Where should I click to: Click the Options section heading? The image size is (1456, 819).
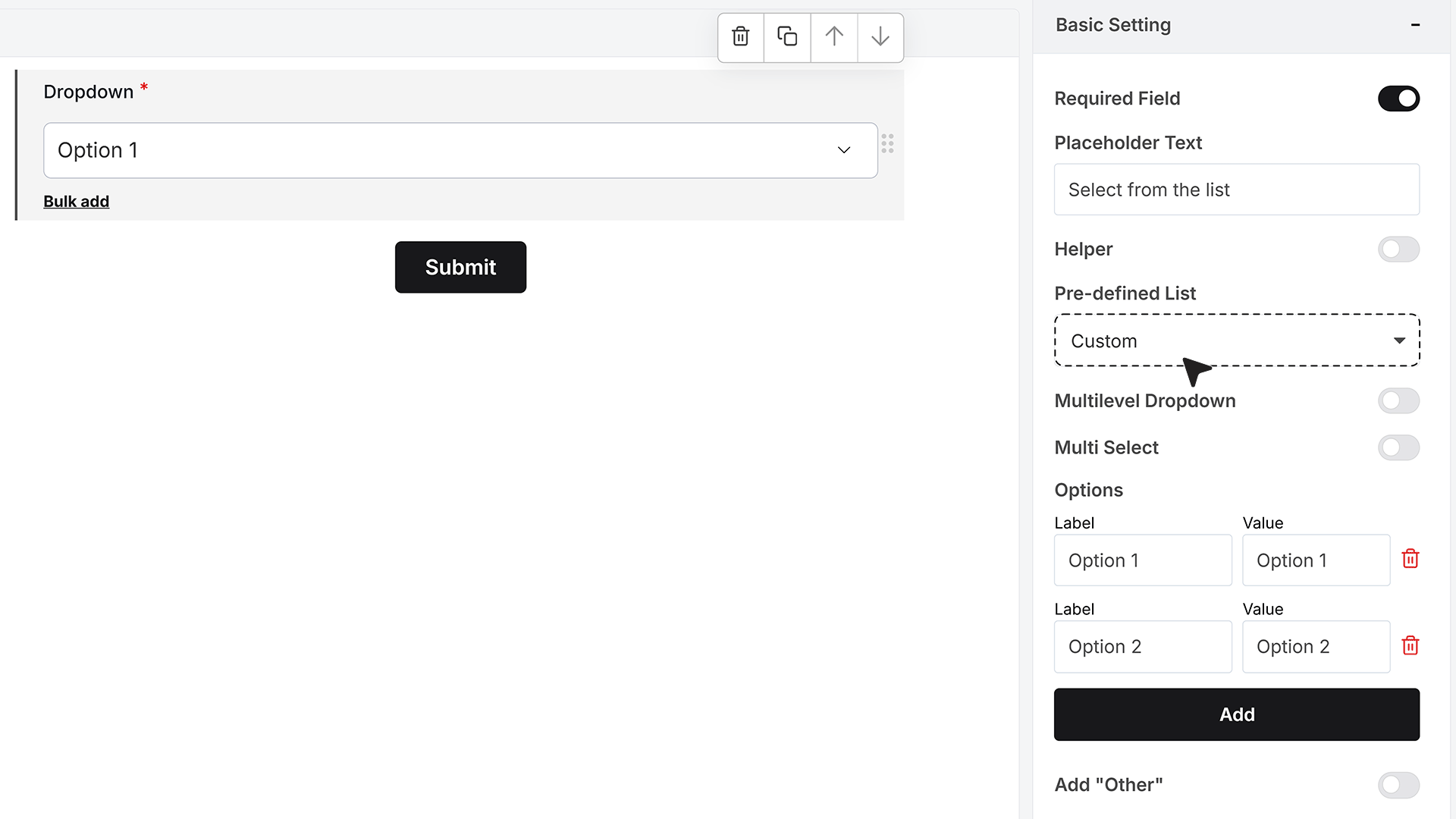(x=1088, y=490)
